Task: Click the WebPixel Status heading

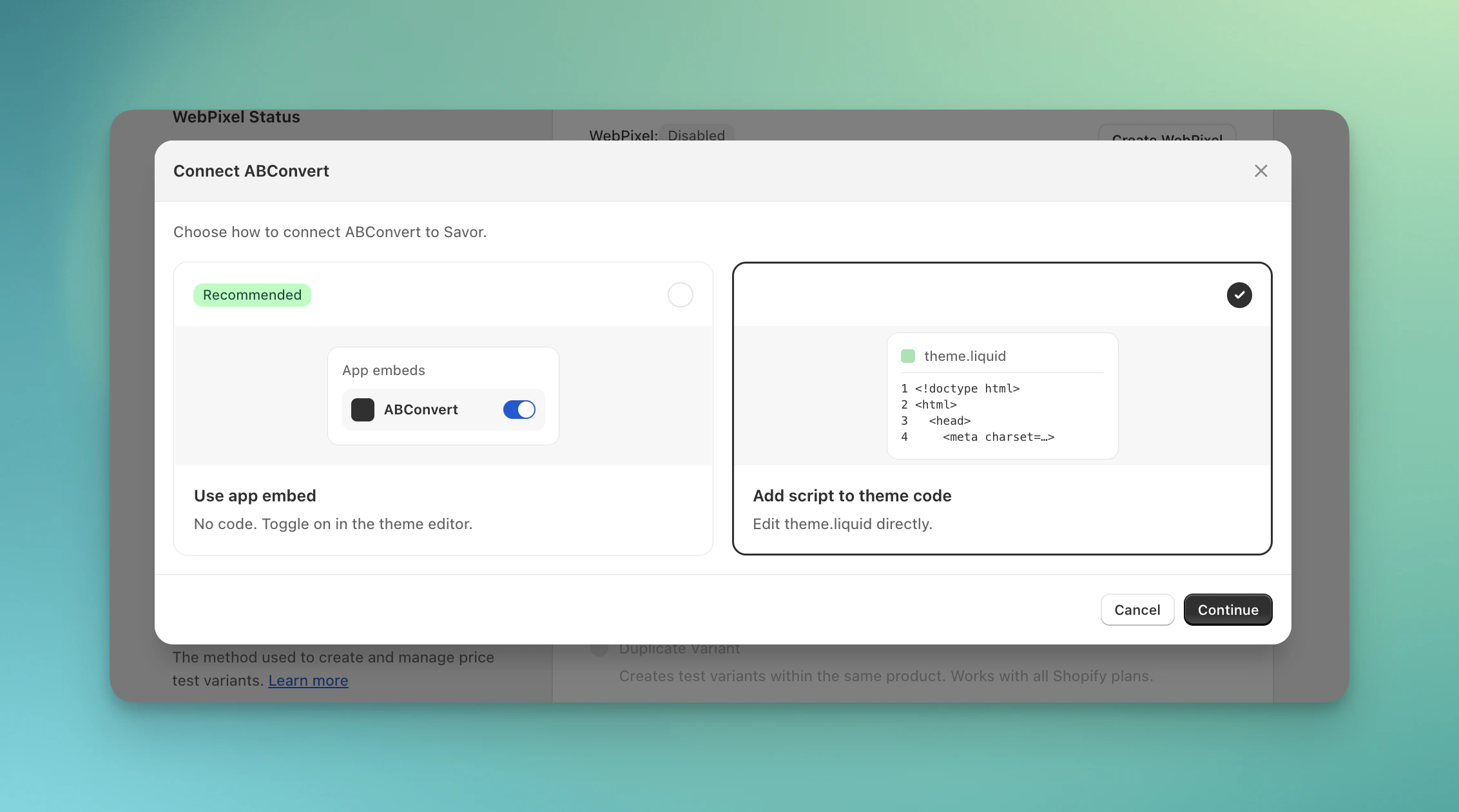Action: point(236,117)
